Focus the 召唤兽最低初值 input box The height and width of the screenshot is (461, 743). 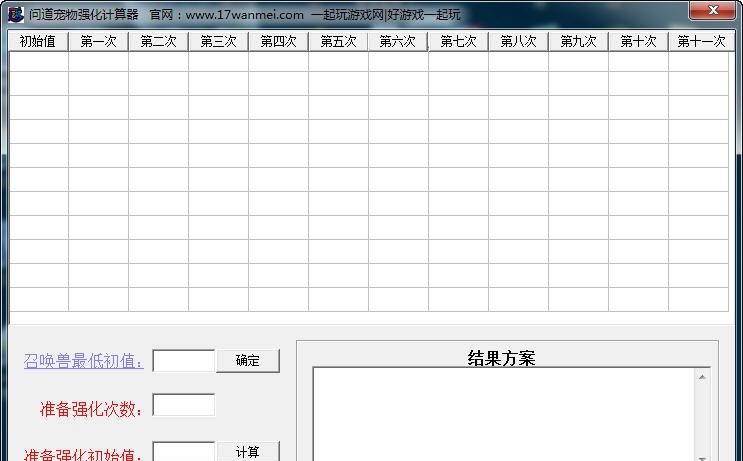point(184,361)
